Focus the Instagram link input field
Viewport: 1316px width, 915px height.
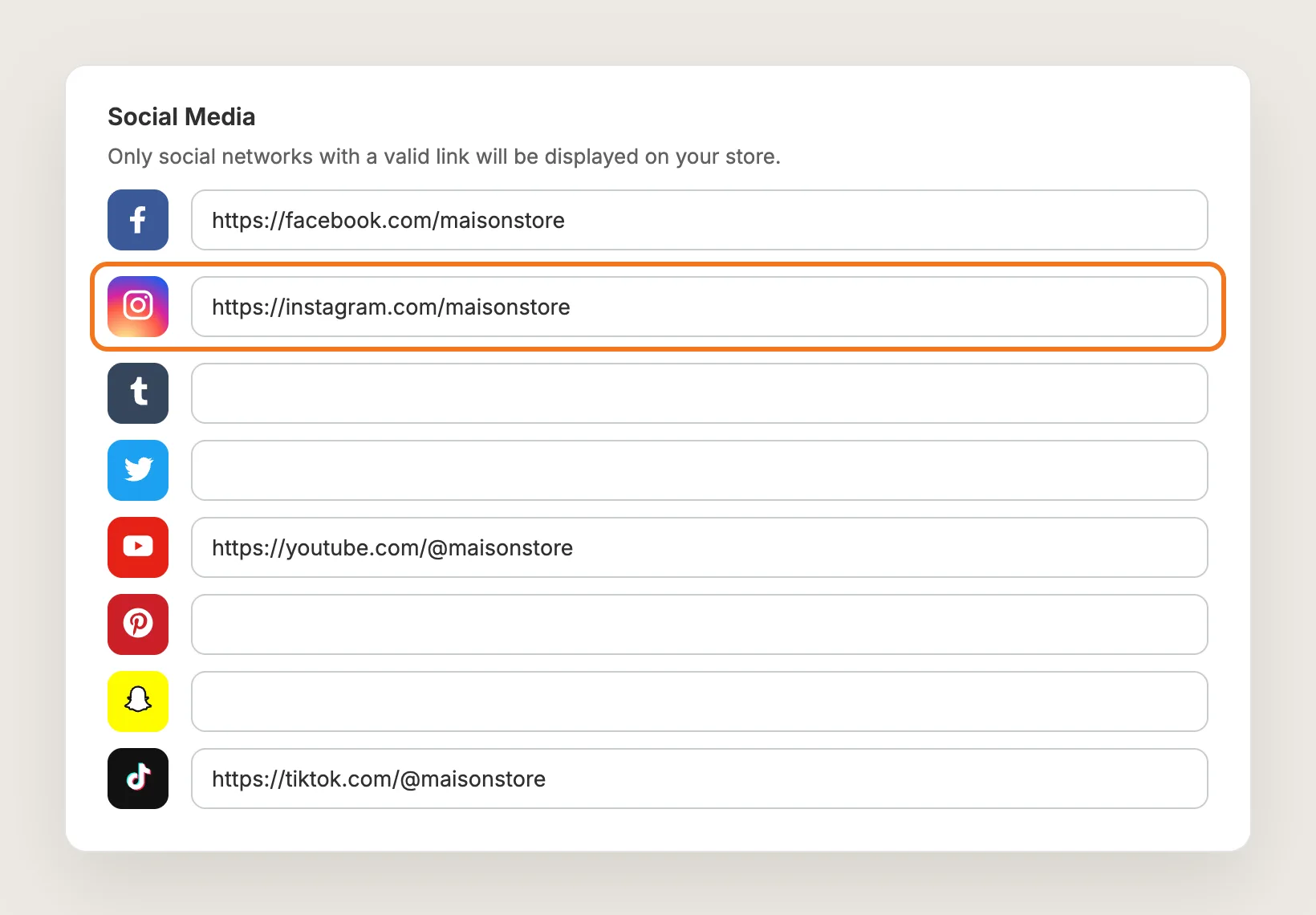point(700,307)
